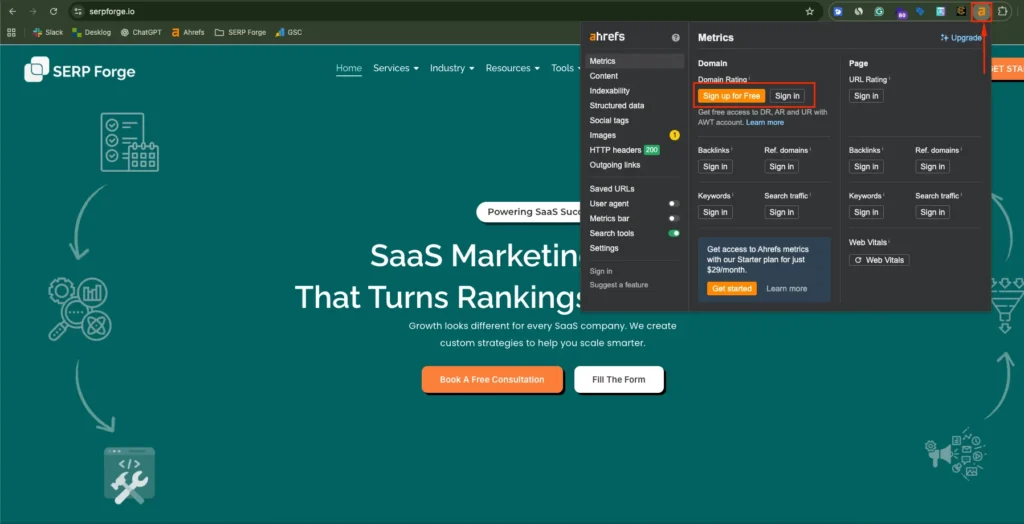Open the GSC bookmark
1024x524 pixels.
pos(289,32)
